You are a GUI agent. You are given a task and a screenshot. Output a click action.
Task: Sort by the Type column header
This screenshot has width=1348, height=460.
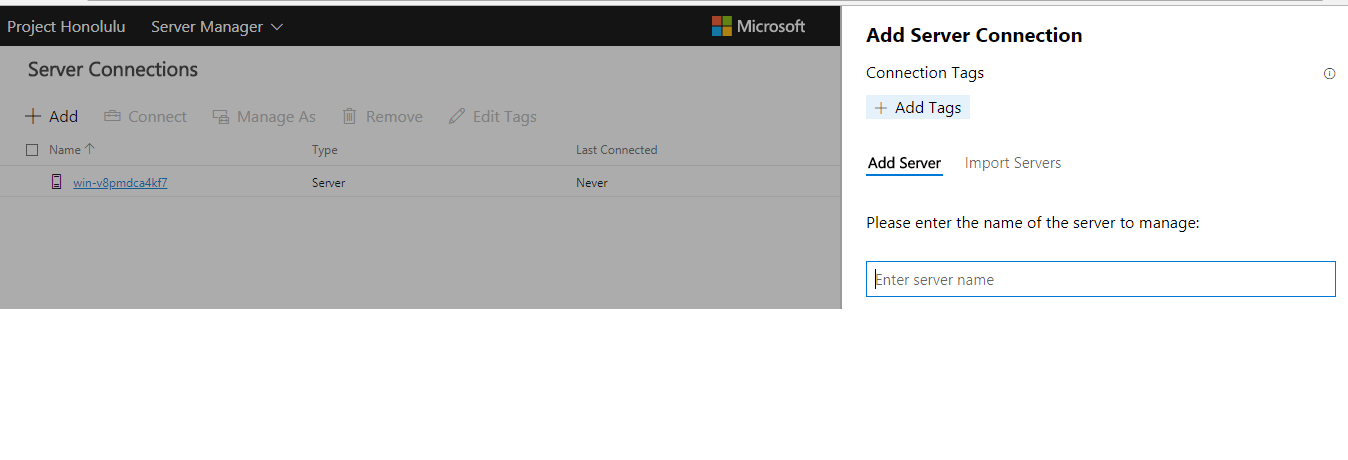325,150
